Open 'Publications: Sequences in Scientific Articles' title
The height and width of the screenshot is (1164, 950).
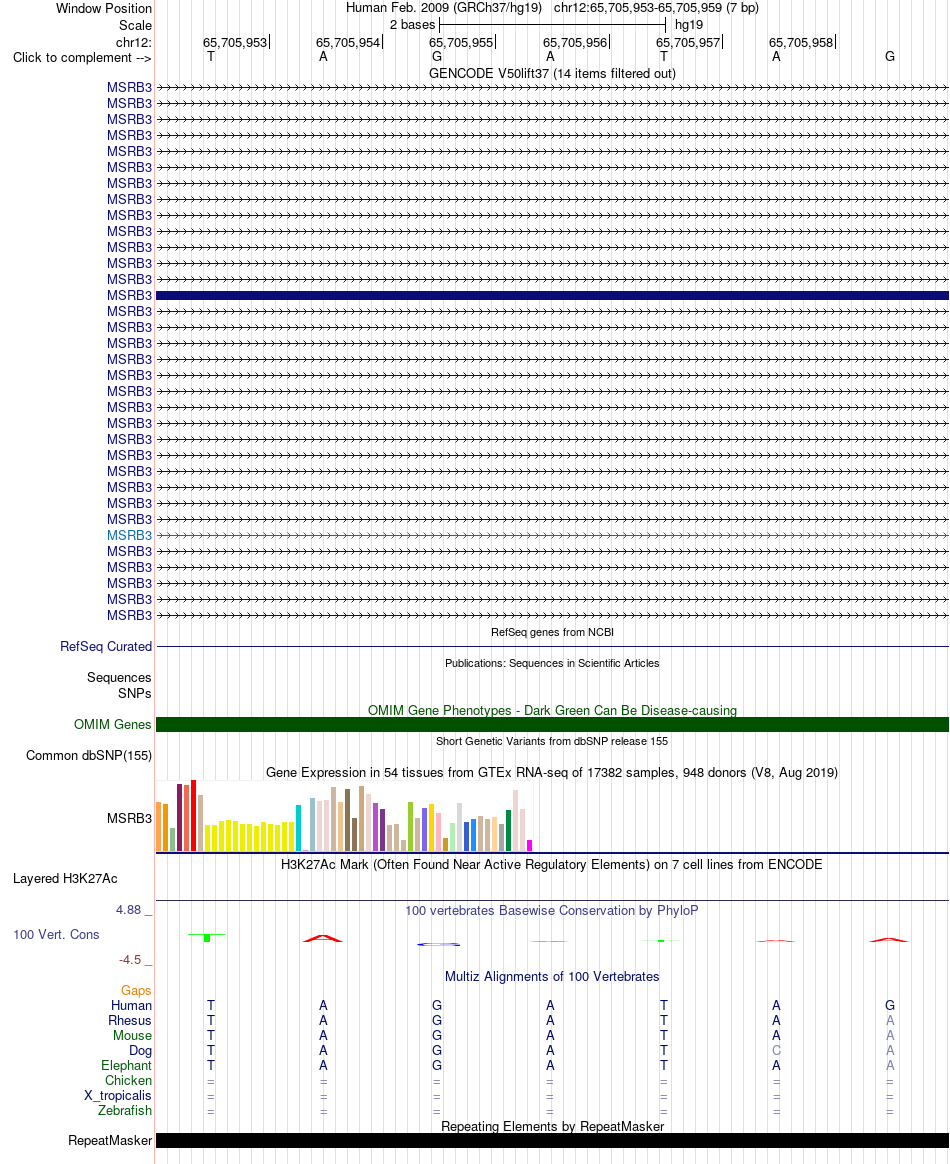tap(552, 663)
